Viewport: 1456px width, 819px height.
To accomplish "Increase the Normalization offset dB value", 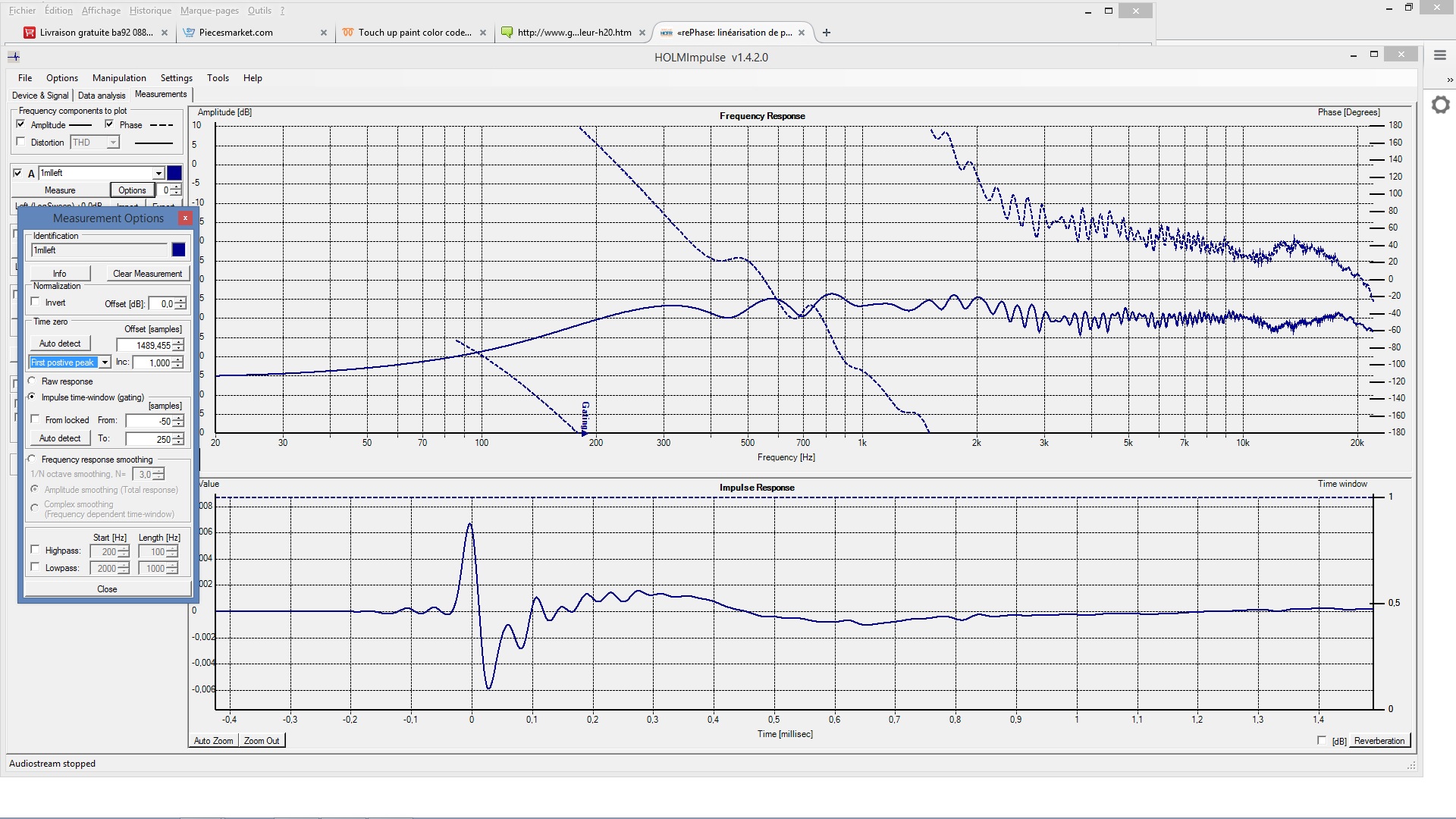I will pos(180,300).
